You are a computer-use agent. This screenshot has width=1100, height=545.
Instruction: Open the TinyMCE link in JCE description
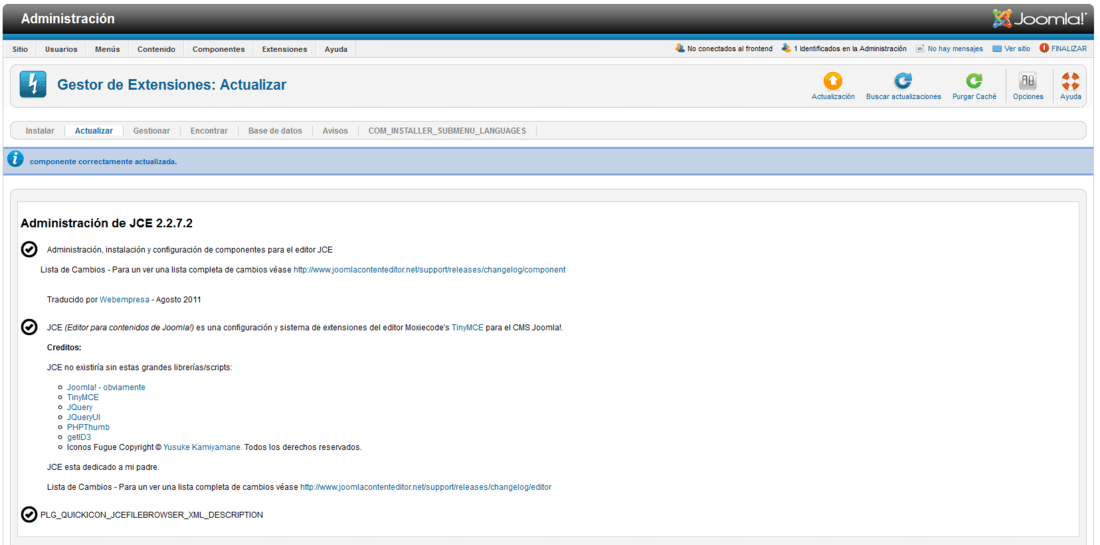coord(467,328)
